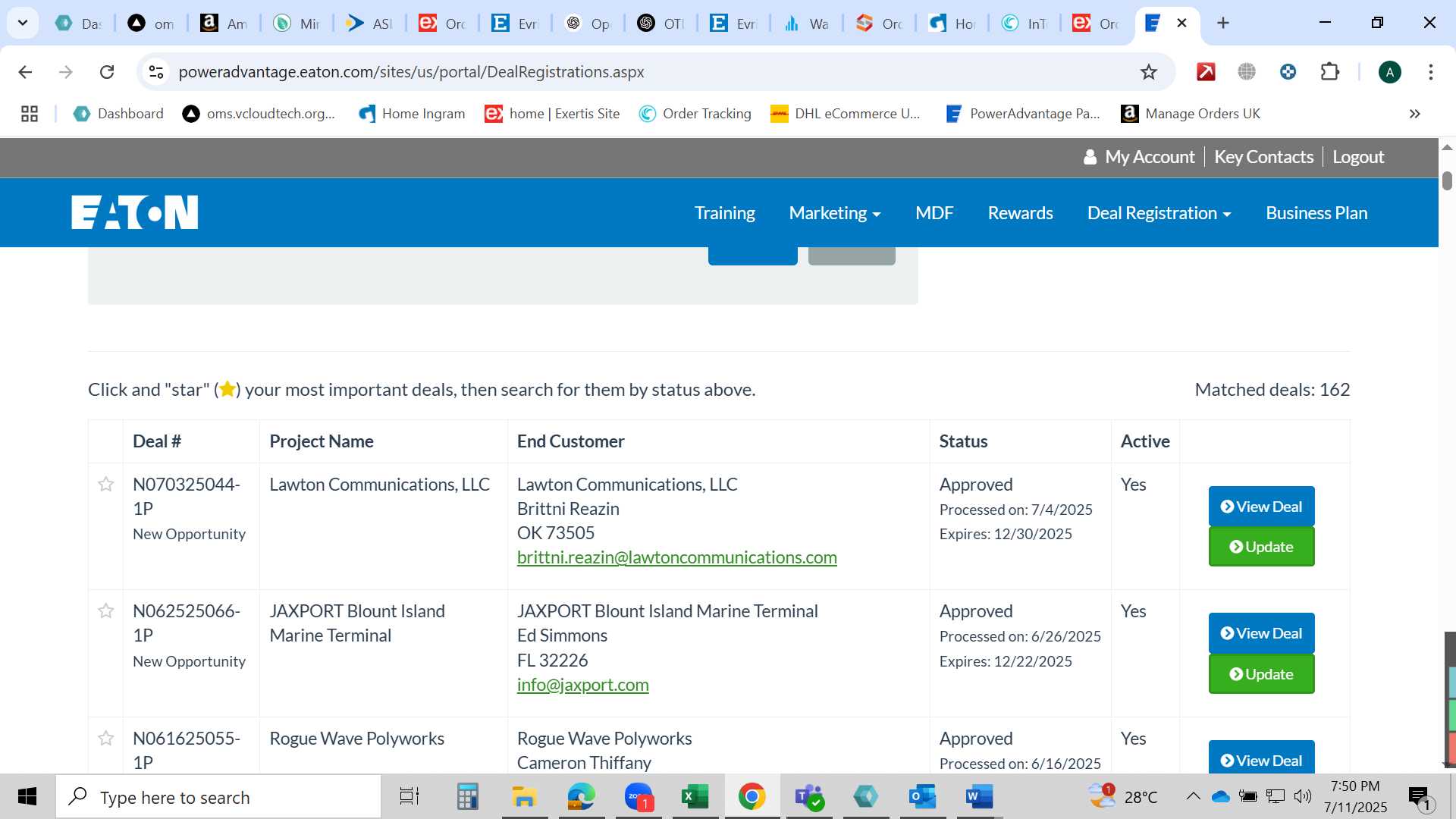
Task: Open the Business Plan page
Action: 1316,213
